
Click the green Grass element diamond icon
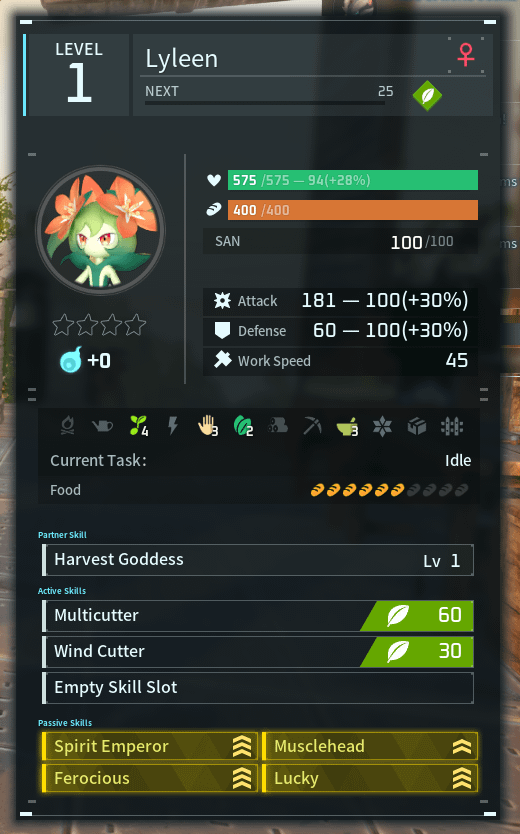click(x=427, y=96)
